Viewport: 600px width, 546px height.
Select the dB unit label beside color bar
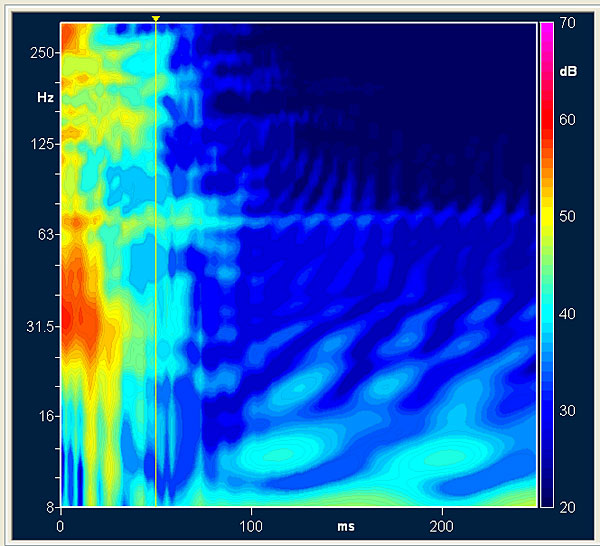pos(567,72)
